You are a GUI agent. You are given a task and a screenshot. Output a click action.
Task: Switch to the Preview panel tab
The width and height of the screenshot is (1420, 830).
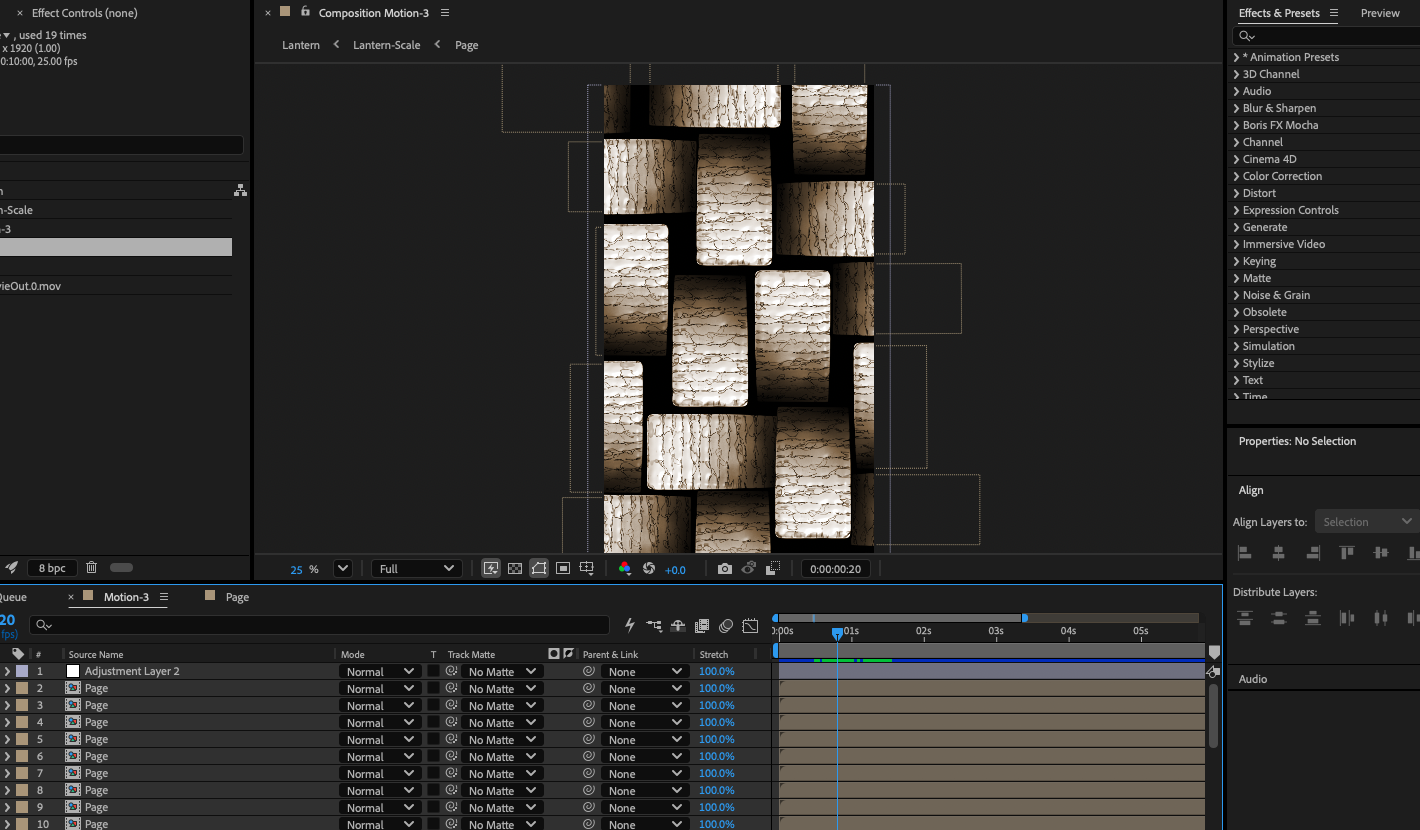[1380, 13]
